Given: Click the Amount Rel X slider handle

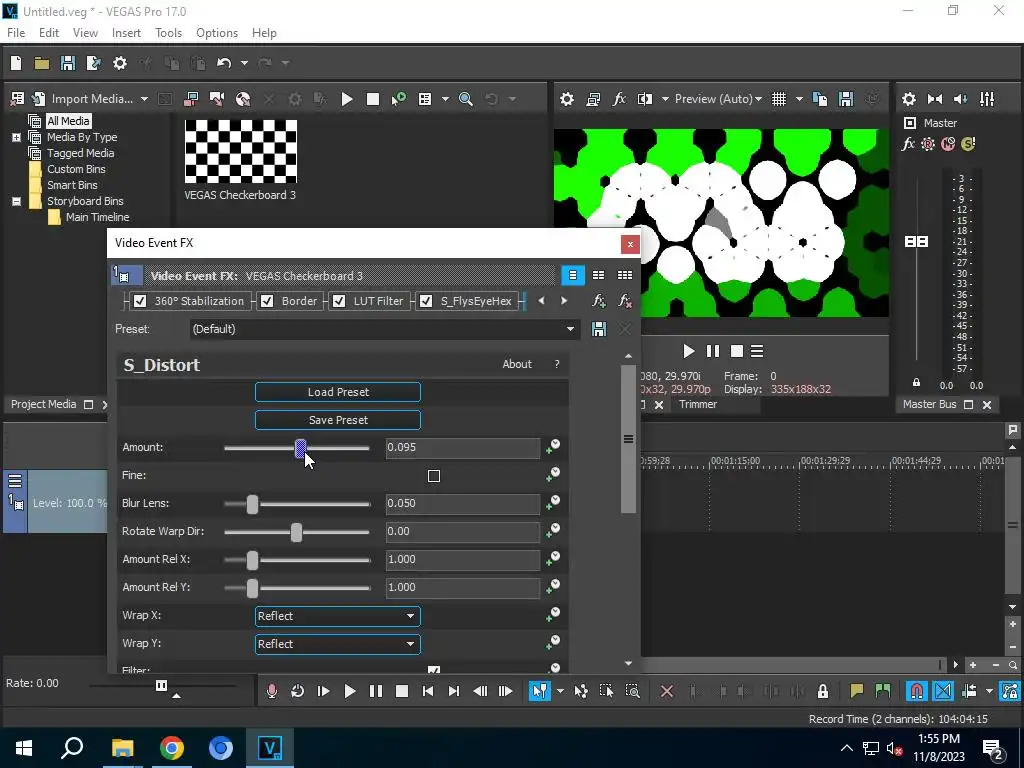Looking at the screenshot, I should [x=252, y=560].
